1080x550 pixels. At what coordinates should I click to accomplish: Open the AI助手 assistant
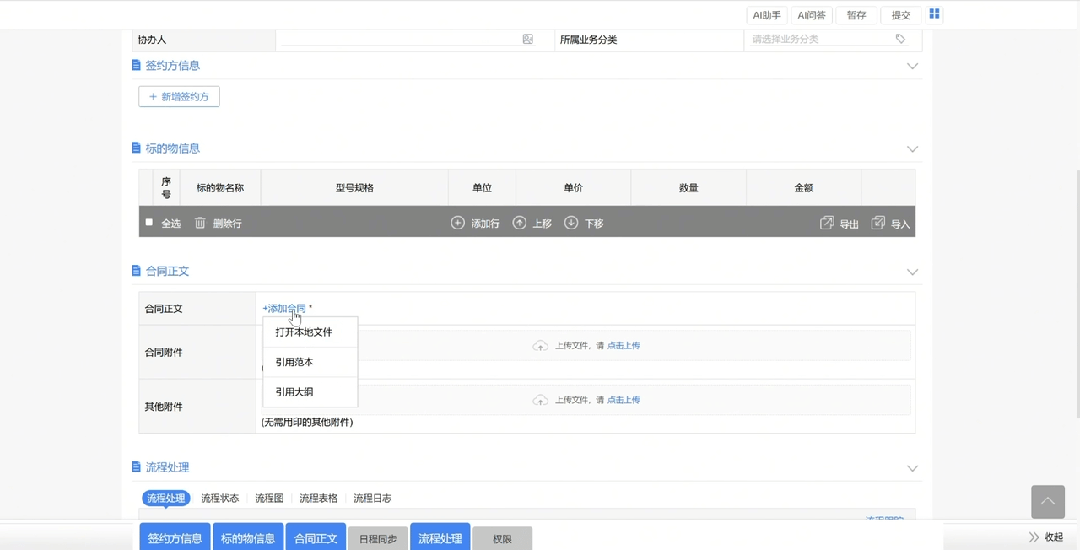767,15
